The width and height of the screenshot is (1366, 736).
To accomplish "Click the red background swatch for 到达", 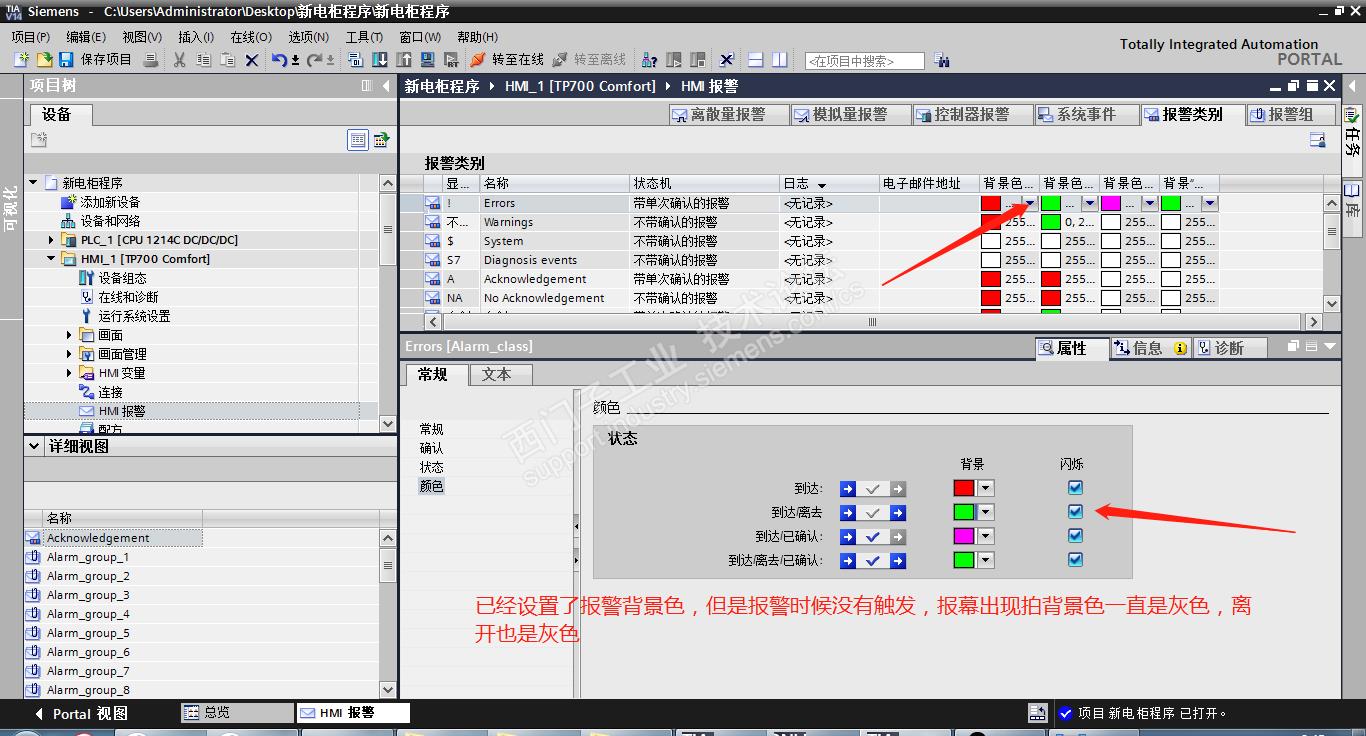I will (964, 489).
